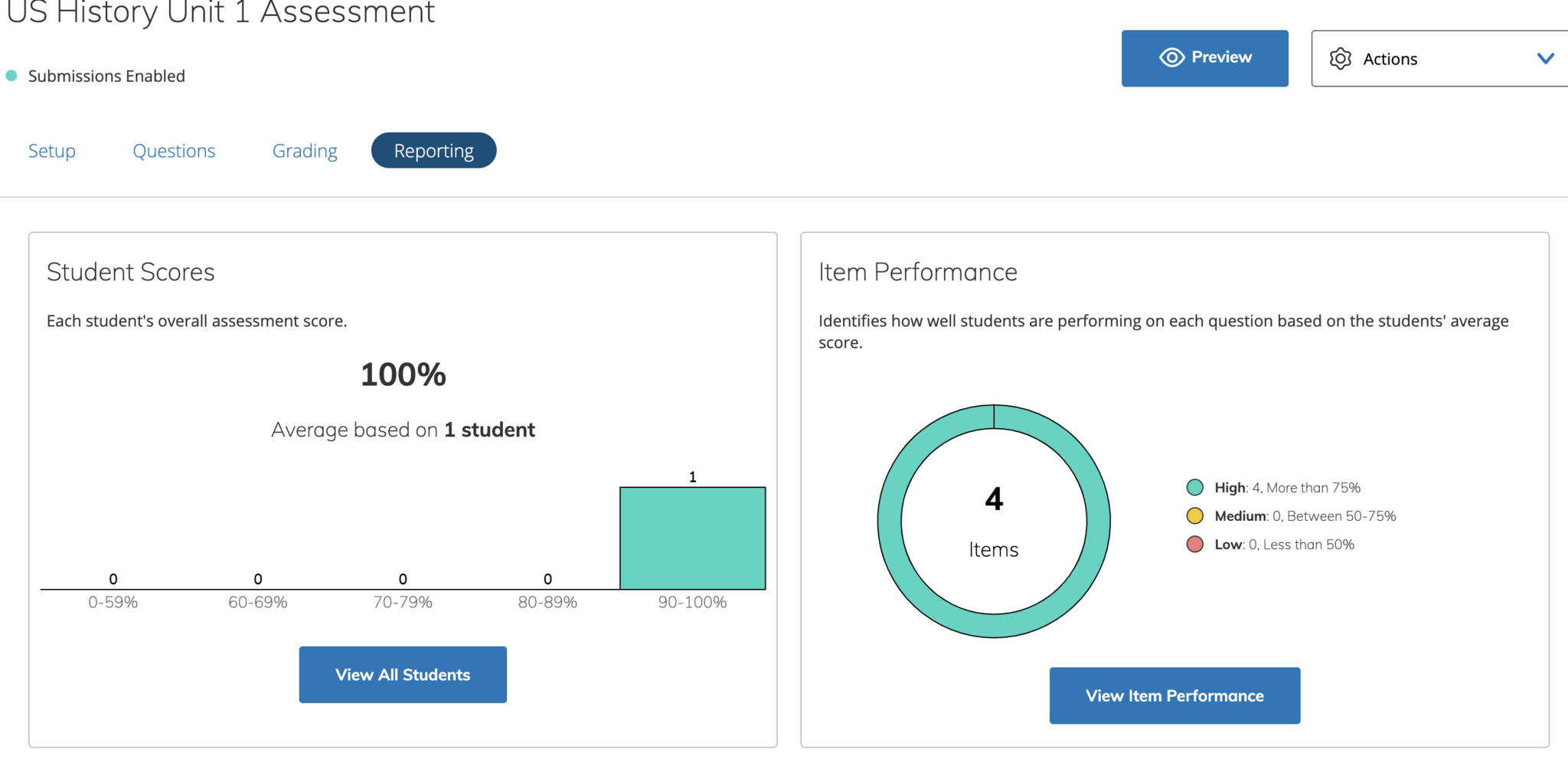
Task: Expand the Actions dropdown chevron arrow
Action: 1545,59
